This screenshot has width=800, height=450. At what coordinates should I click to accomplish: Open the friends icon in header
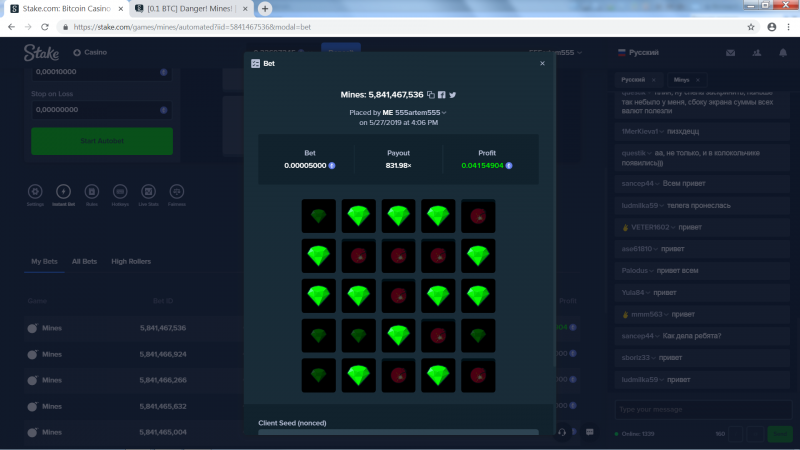pyautogui.click(x=757, y=53)
